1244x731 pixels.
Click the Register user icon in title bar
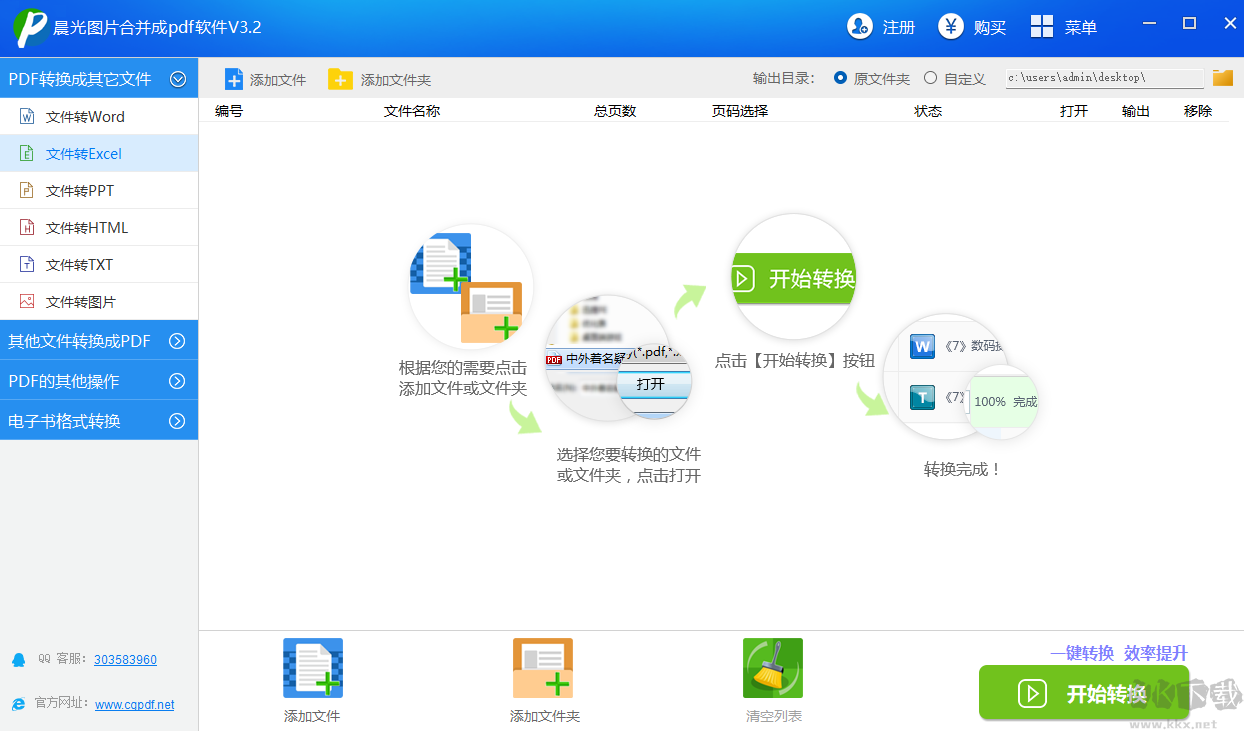tap(859, 27)
